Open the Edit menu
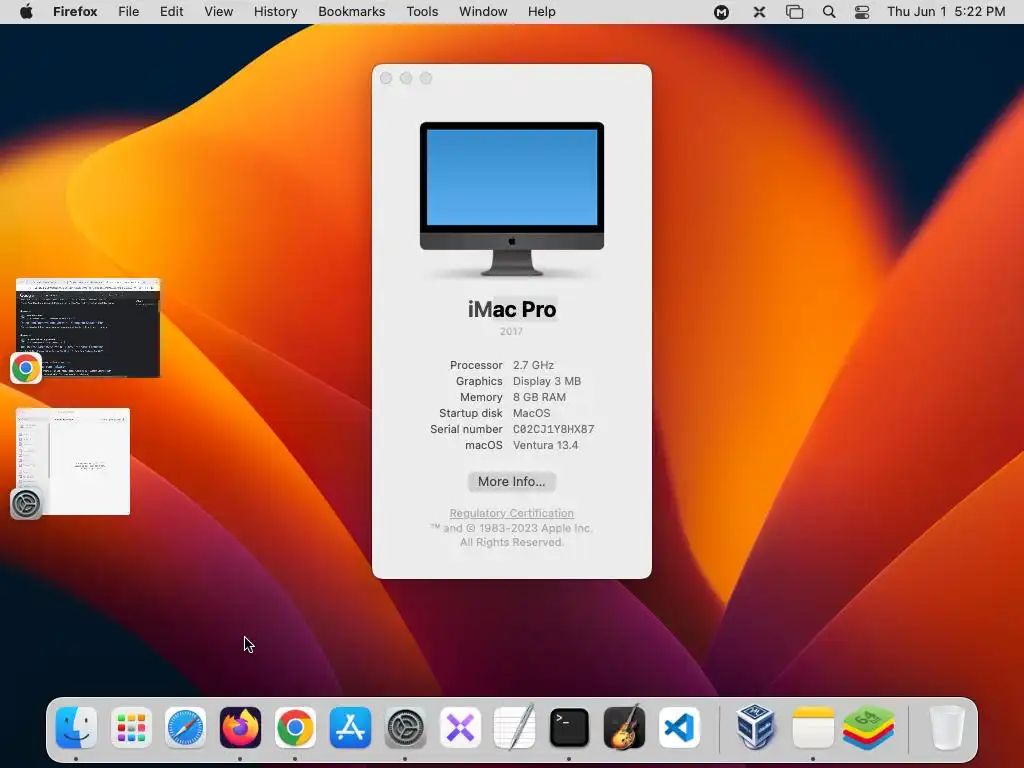This screenshot has height=768, width=1024. coord(172,12)
